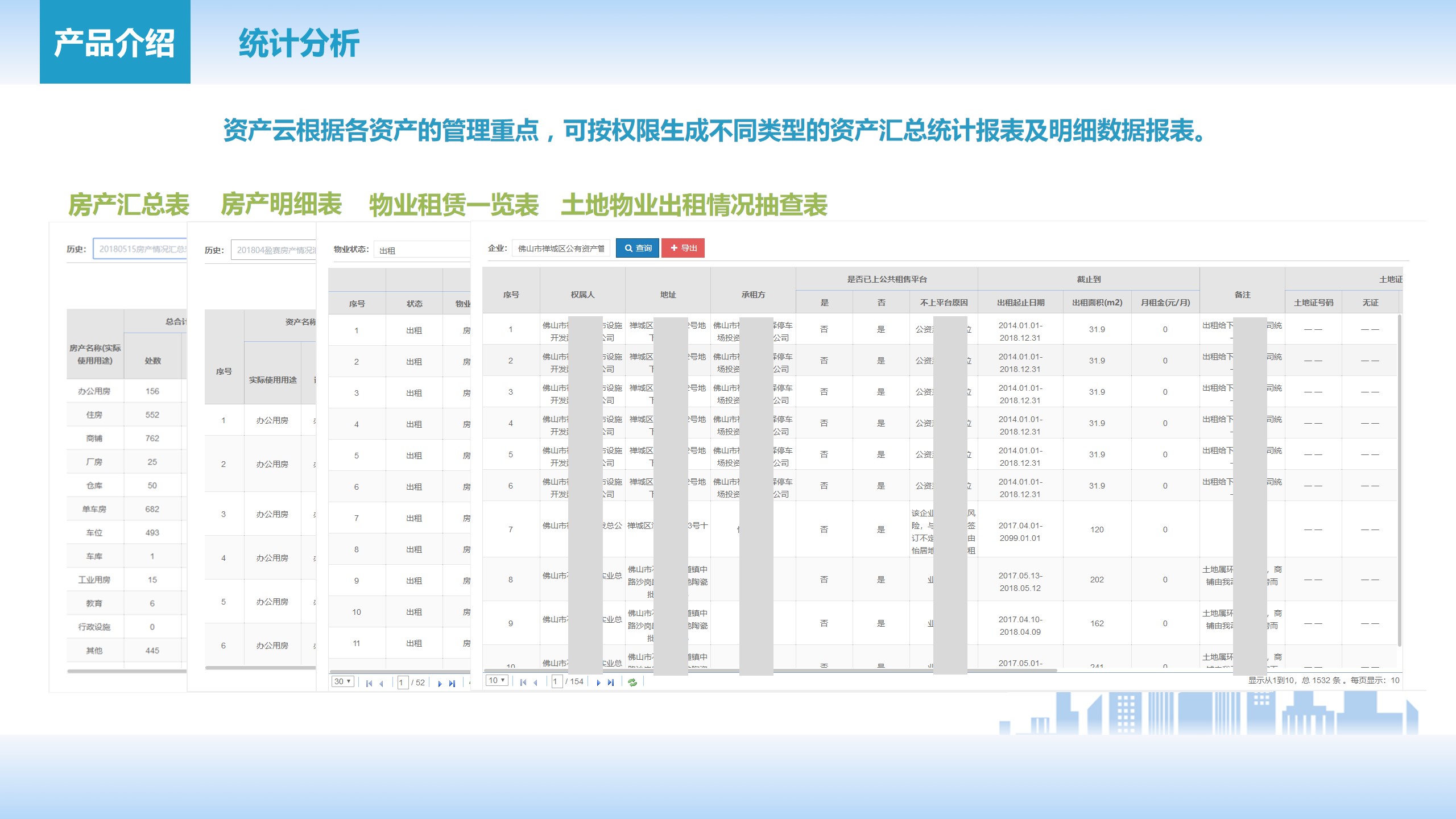Click the blue 查询 search button
Screen dimensions: 1456x819
638,248
